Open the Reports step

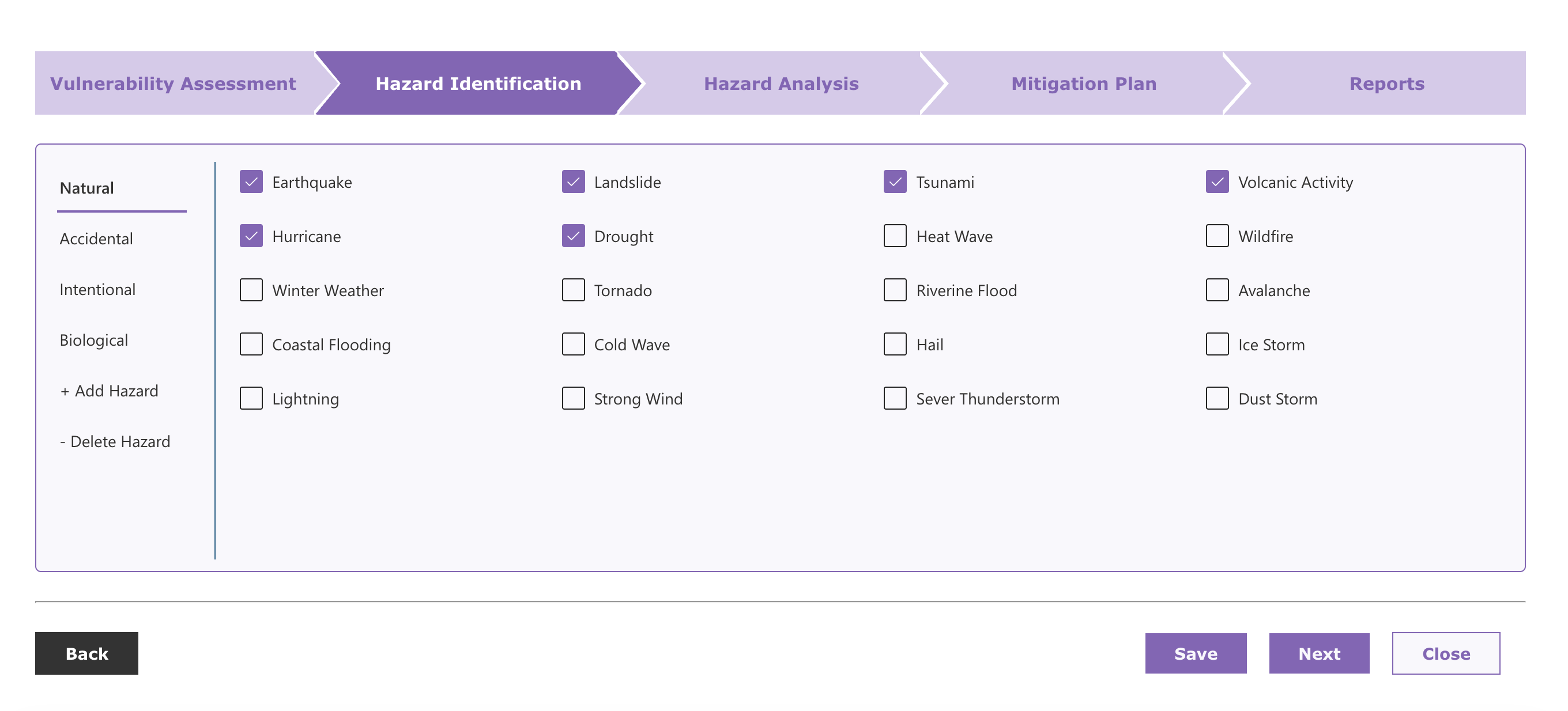1386,84
